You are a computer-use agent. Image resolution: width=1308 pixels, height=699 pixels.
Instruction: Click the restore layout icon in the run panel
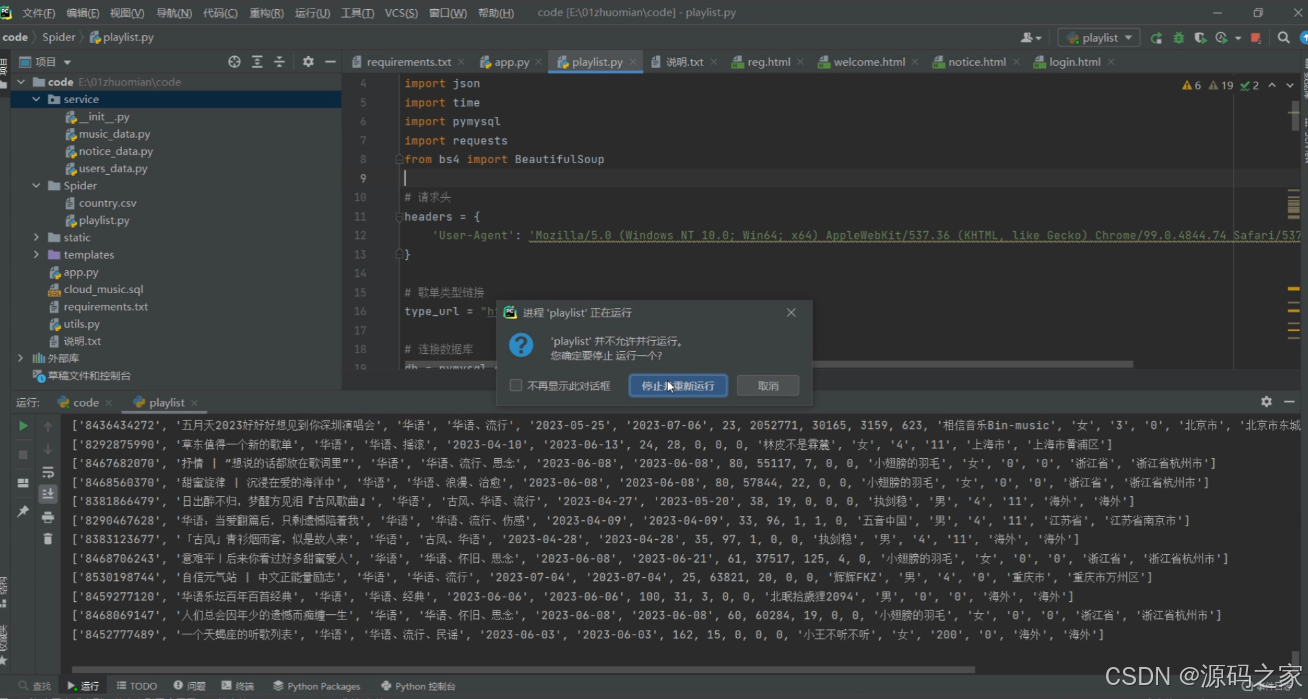(23, 483)
